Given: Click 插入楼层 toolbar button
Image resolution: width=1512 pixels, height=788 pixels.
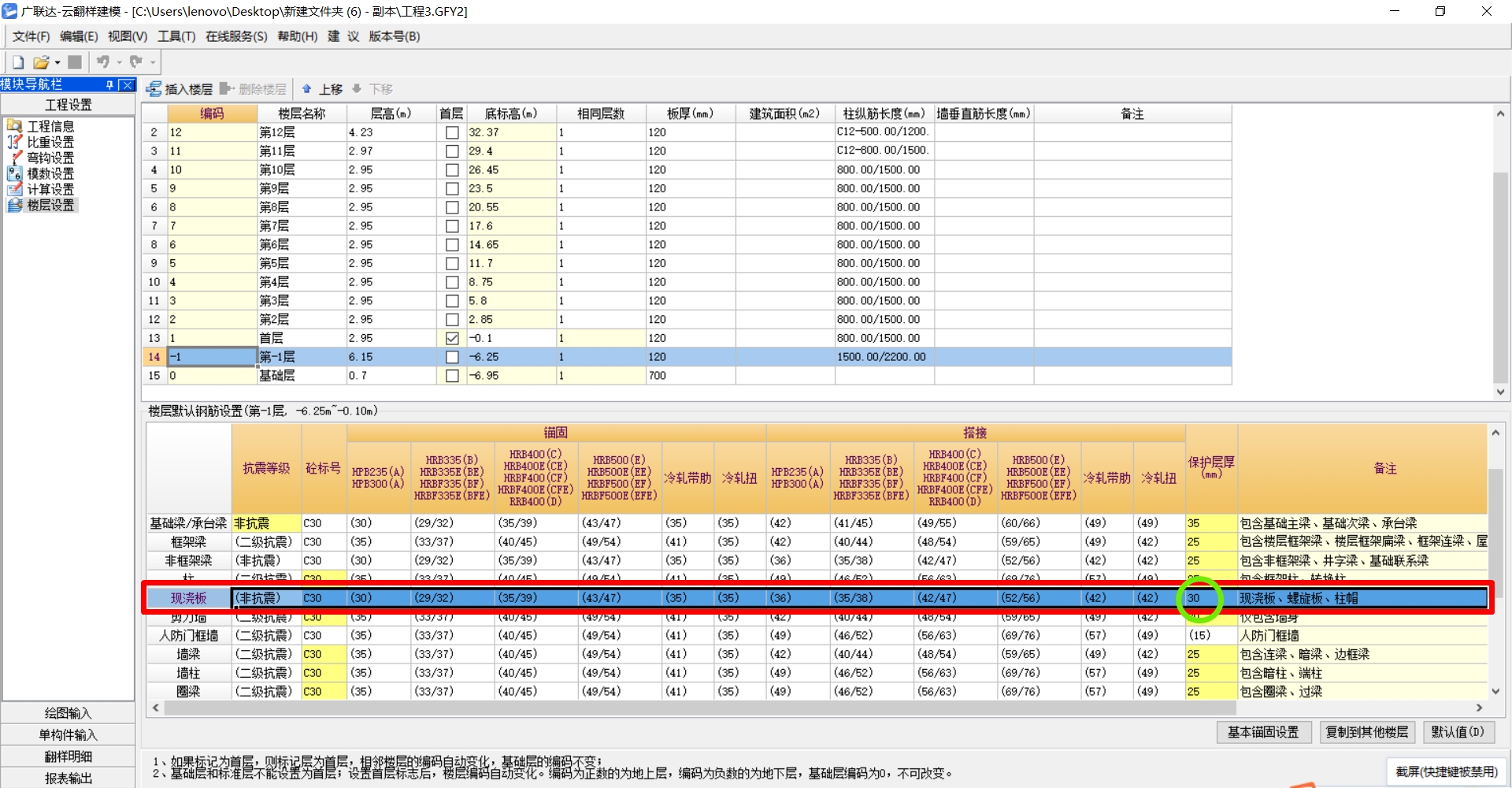Looking at the screenshot, I should (180, 89).
